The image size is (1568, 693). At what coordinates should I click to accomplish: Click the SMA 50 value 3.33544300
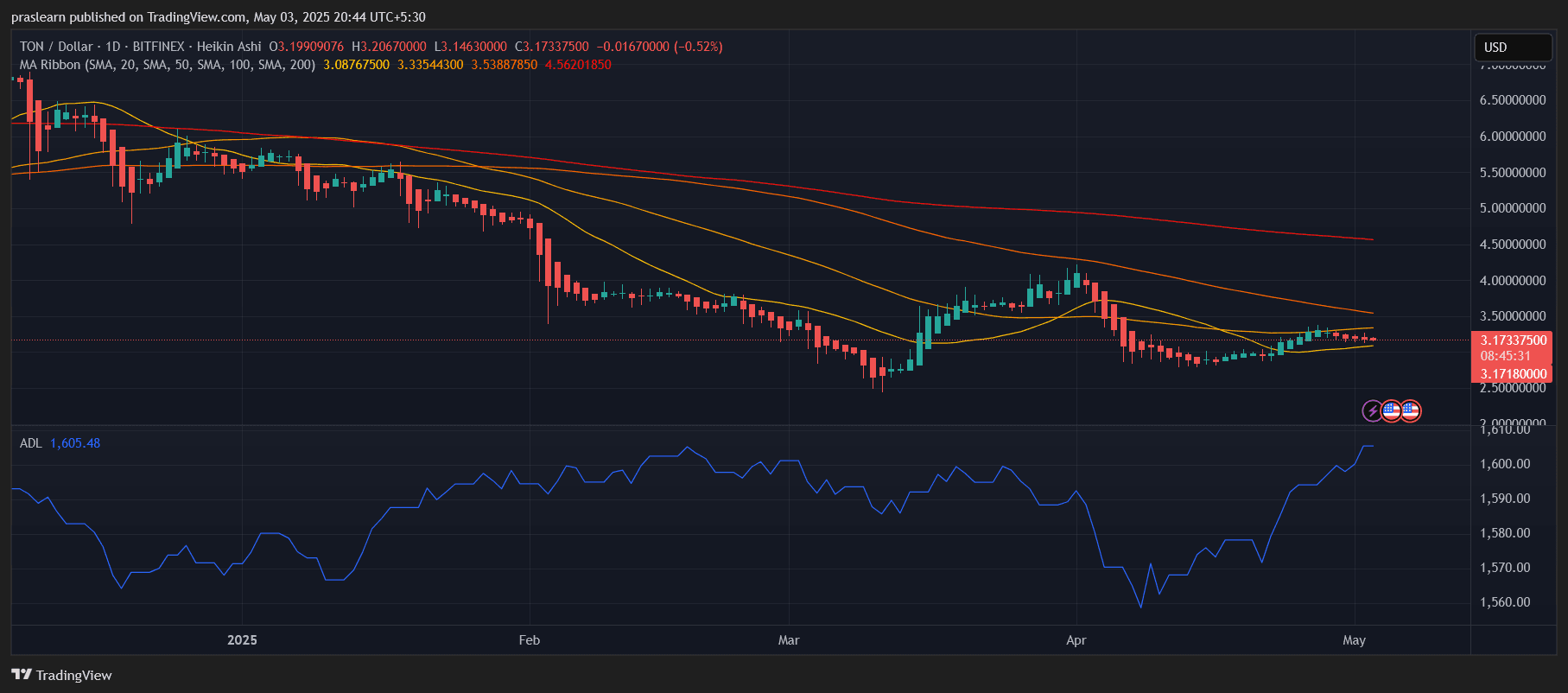[430, 65]
